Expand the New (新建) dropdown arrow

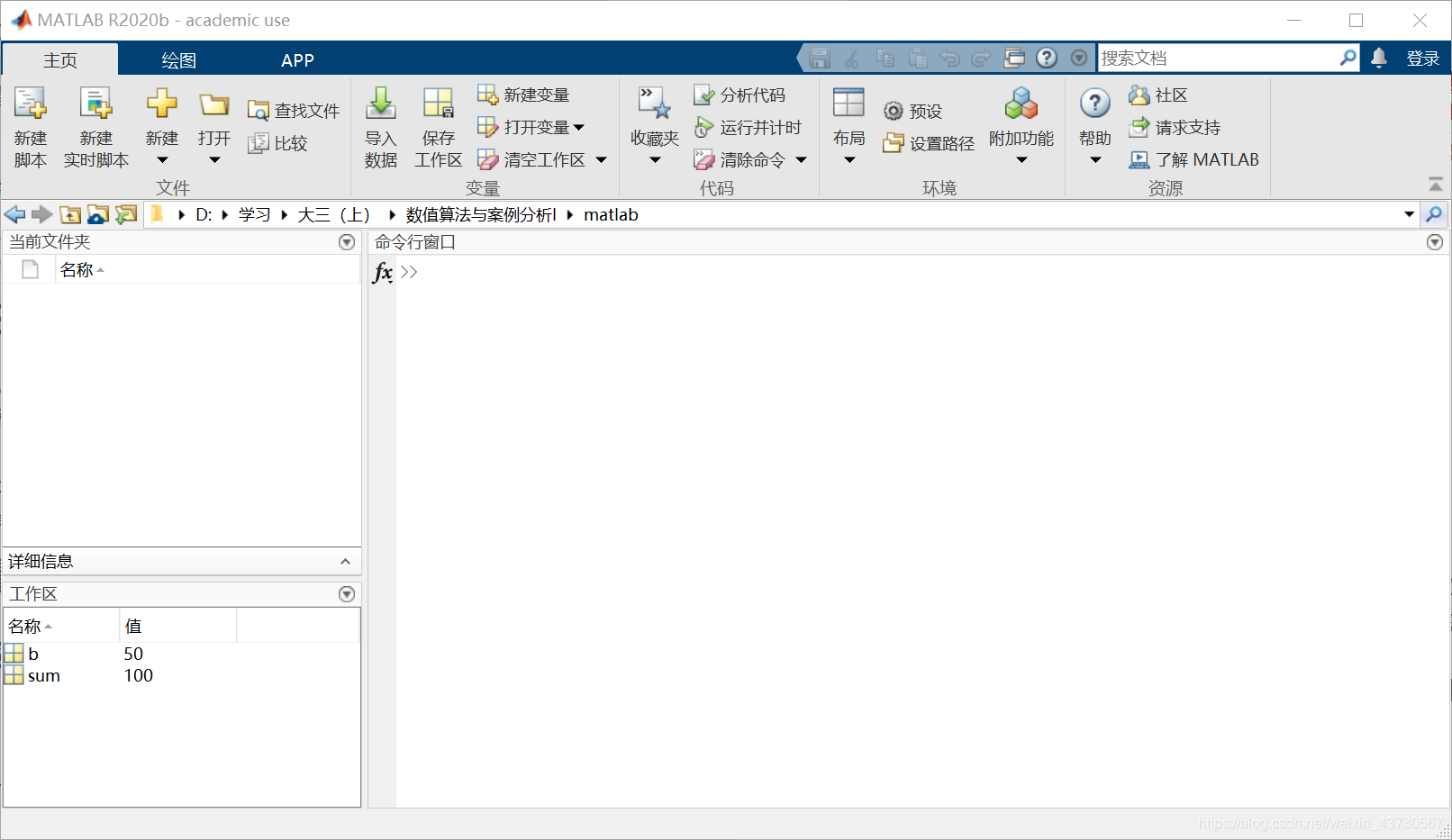coord(162,160)
